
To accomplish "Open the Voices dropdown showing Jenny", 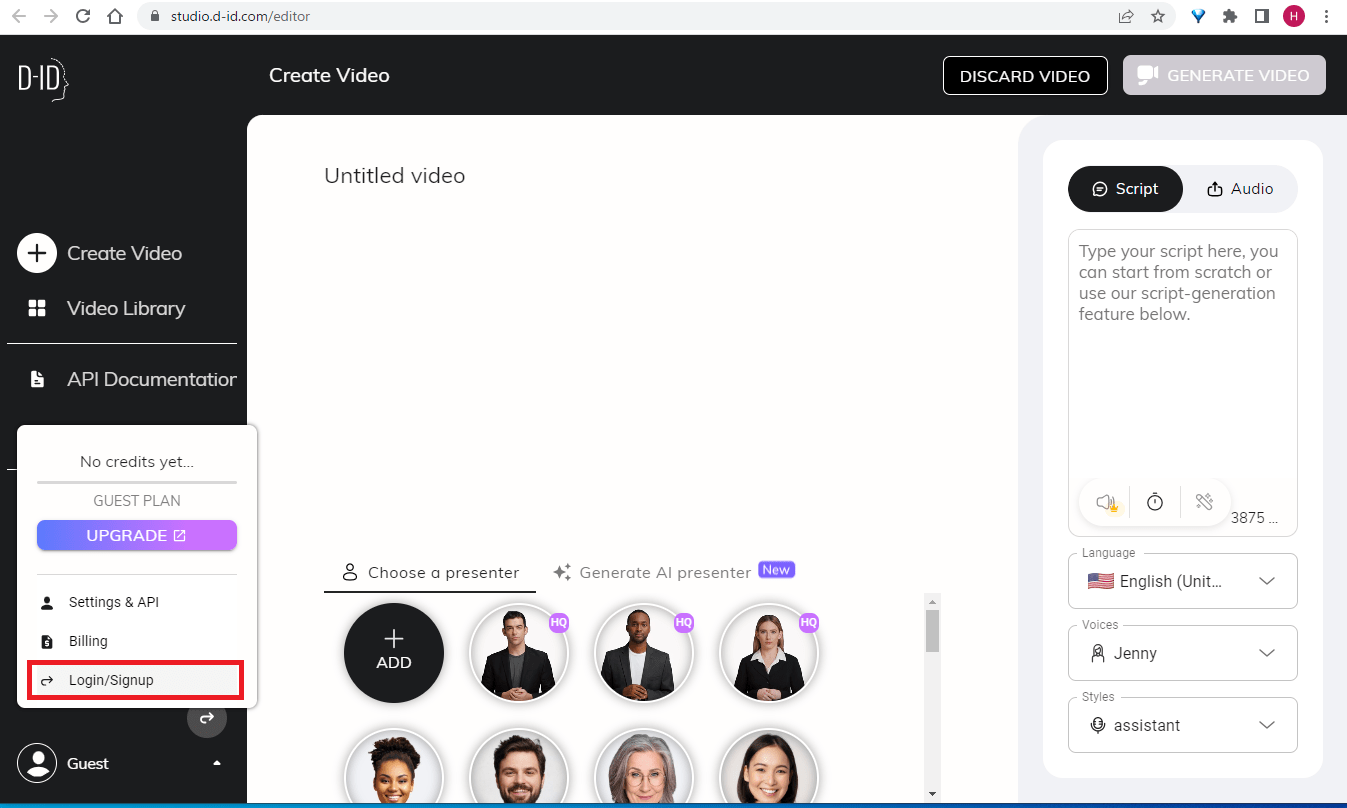I will 1182,653.
